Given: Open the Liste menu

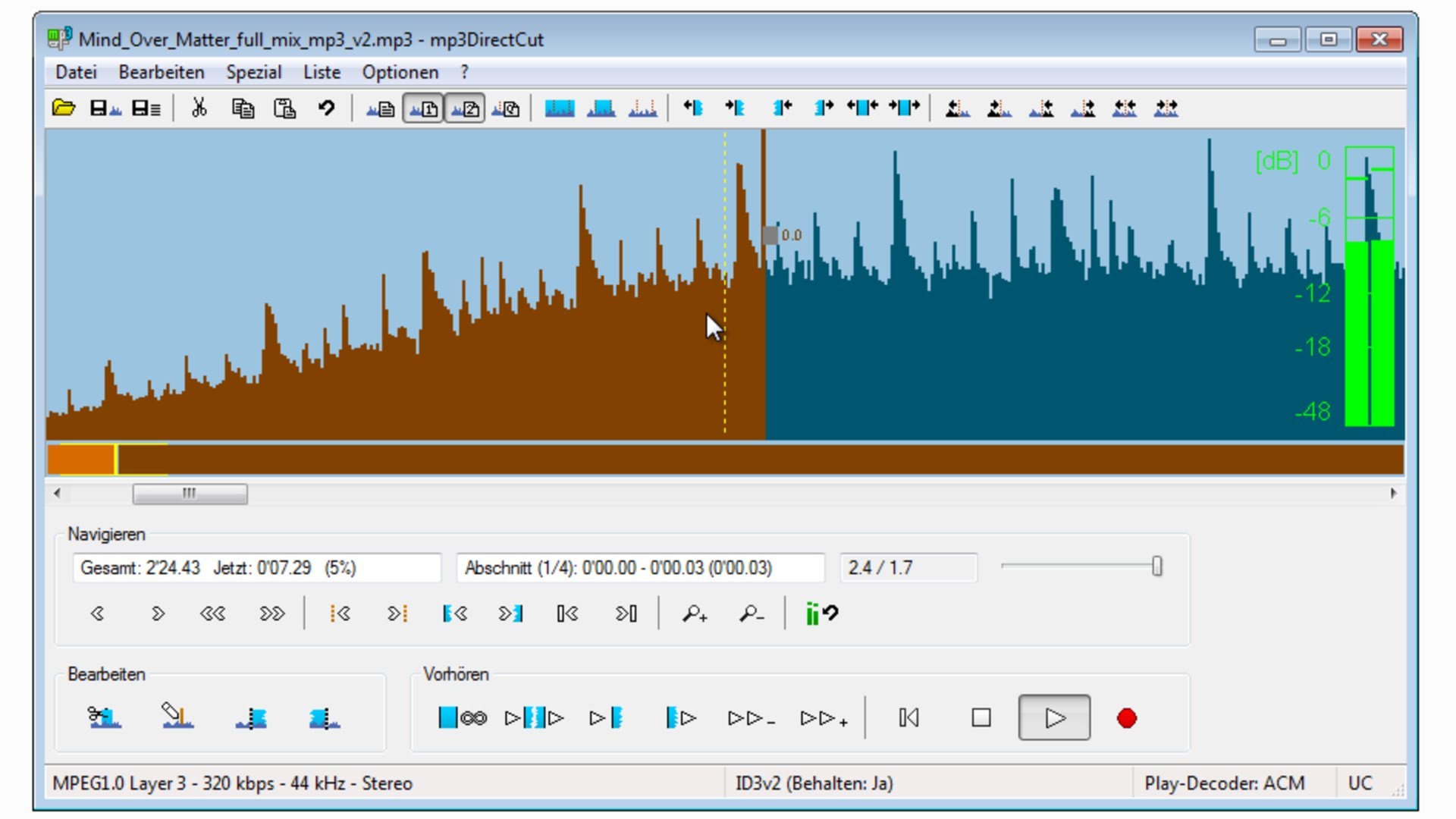Looking at the screenshot, I should click(x=322, y=72).
